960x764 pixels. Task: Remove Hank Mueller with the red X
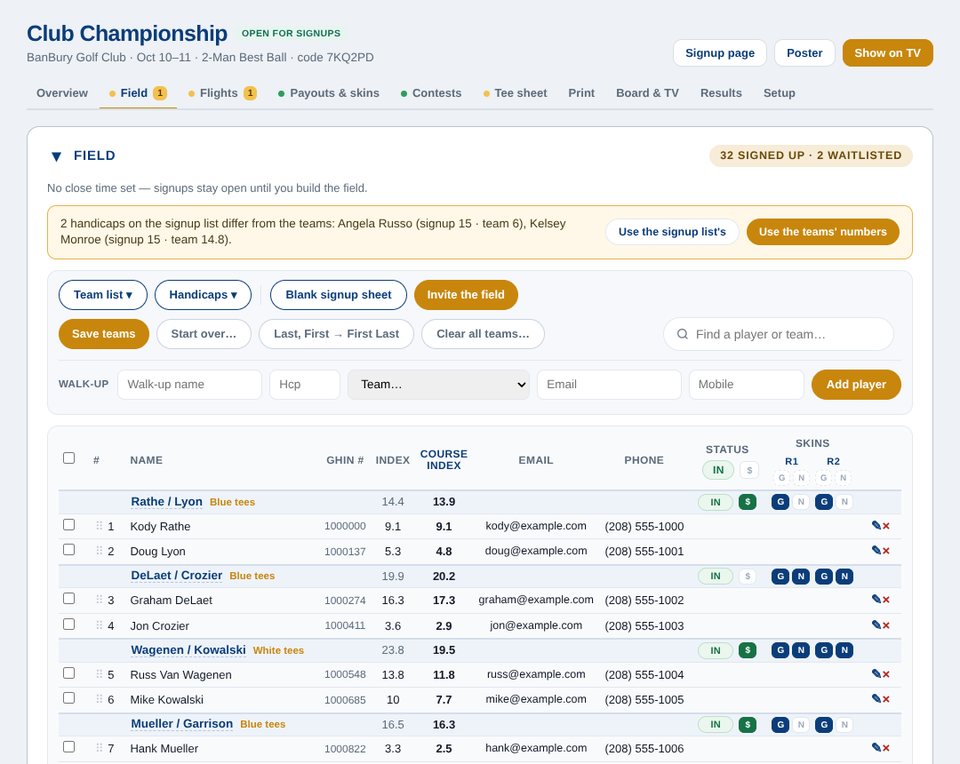(x=886, y=748)
